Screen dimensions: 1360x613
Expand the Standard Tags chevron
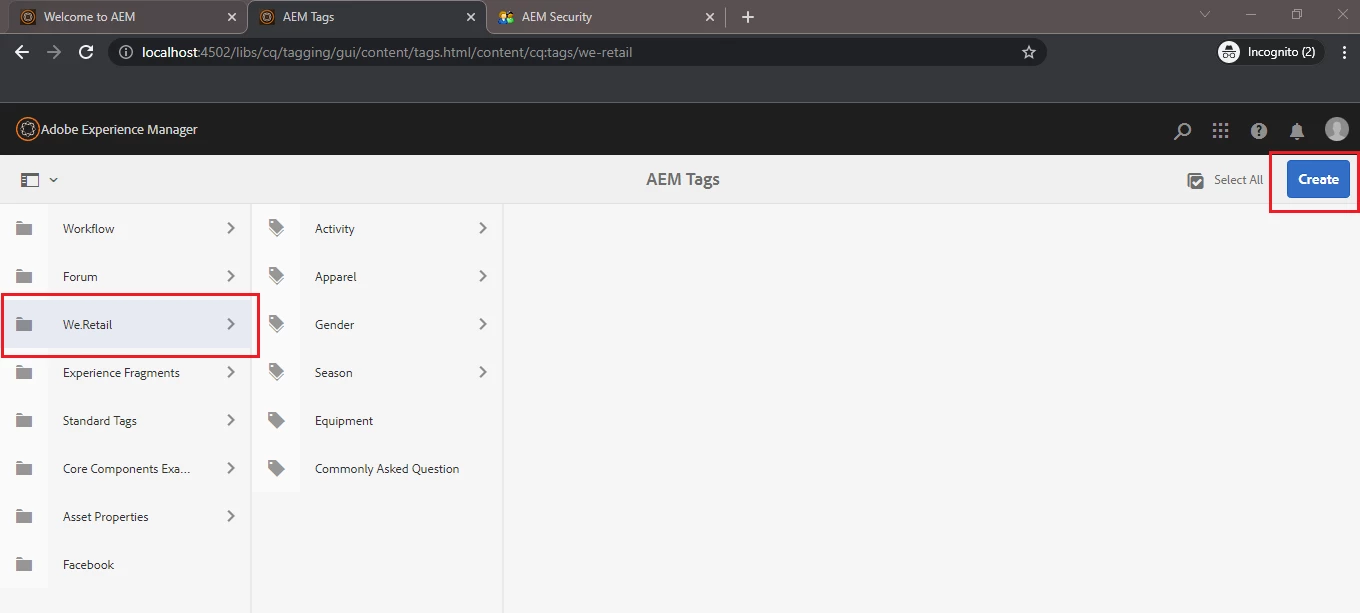tap(231, 420)
